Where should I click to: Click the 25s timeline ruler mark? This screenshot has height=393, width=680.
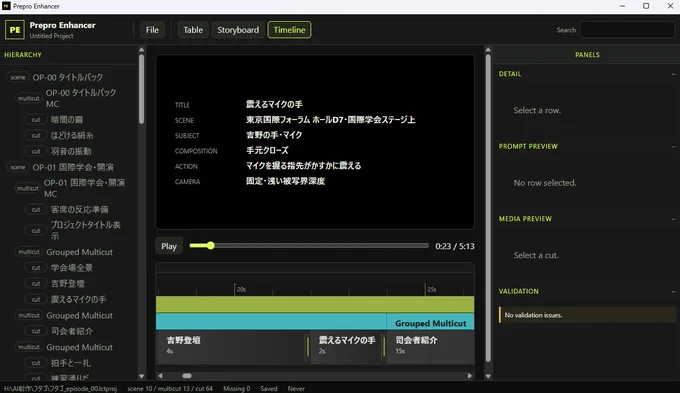point(432,289)
